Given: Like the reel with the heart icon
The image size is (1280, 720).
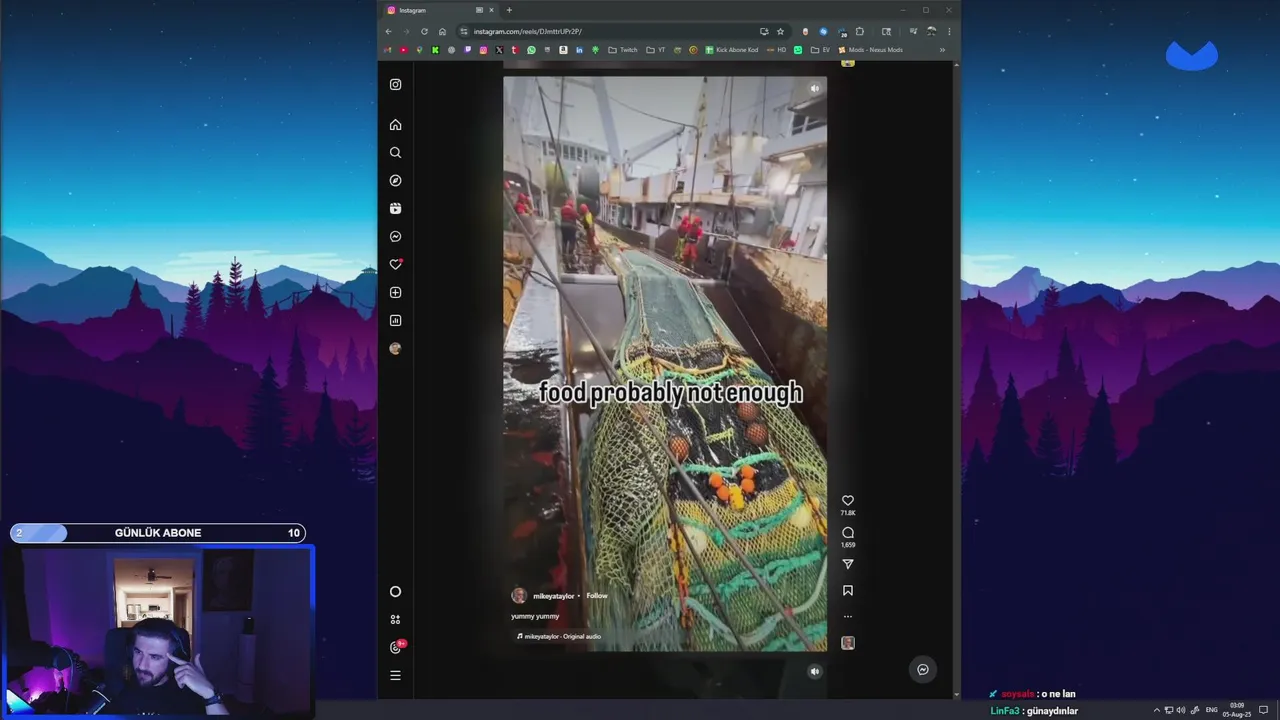Looking at the screenshot, I should [x=848, y=501].
